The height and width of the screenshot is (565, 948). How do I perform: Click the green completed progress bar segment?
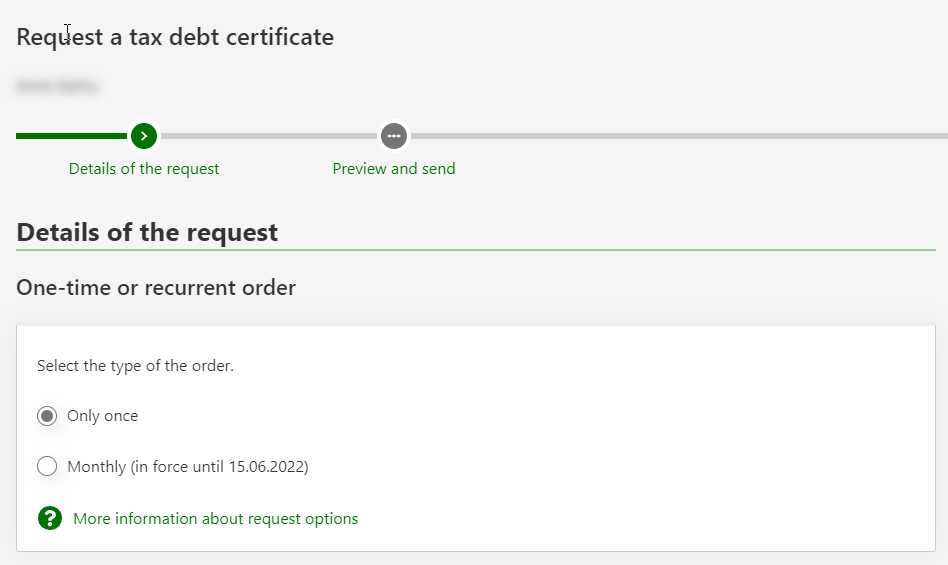point(70,135)
